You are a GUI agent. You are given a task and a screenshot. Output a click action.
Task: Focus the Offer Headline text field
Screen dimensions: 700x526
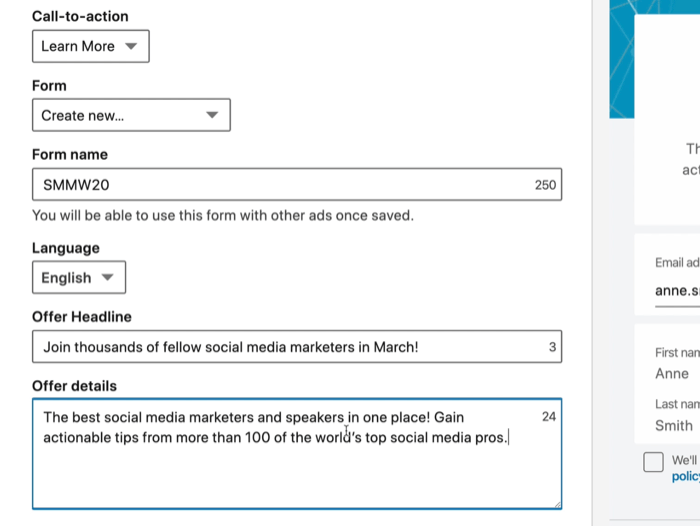pyautogui.click(x=280, y=348)
